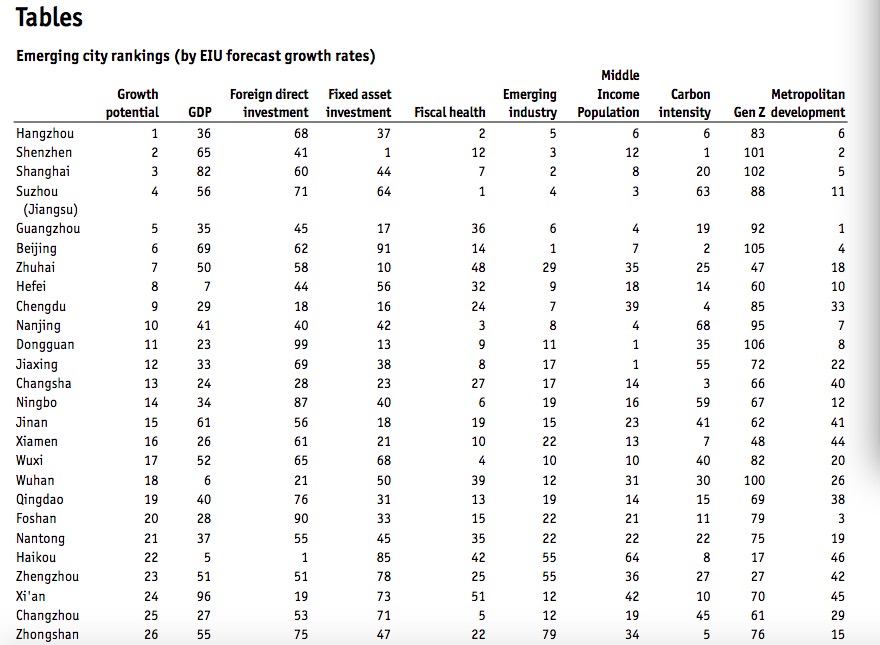
Task: Select the Xi'an row label
Action: tap(31, 596)
